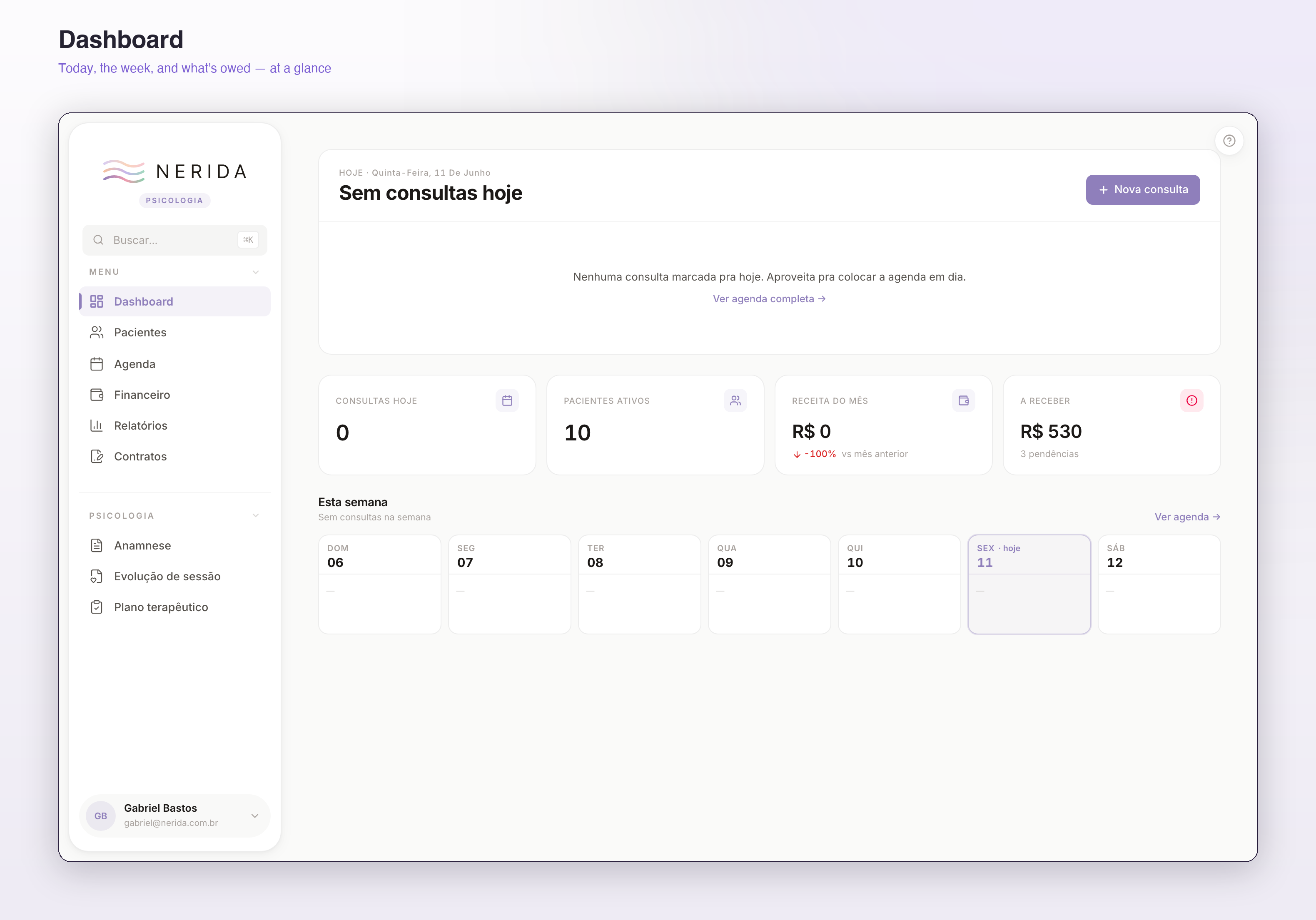Open Evolução de sessão page

pyautogui.click(x=175, y=576)
